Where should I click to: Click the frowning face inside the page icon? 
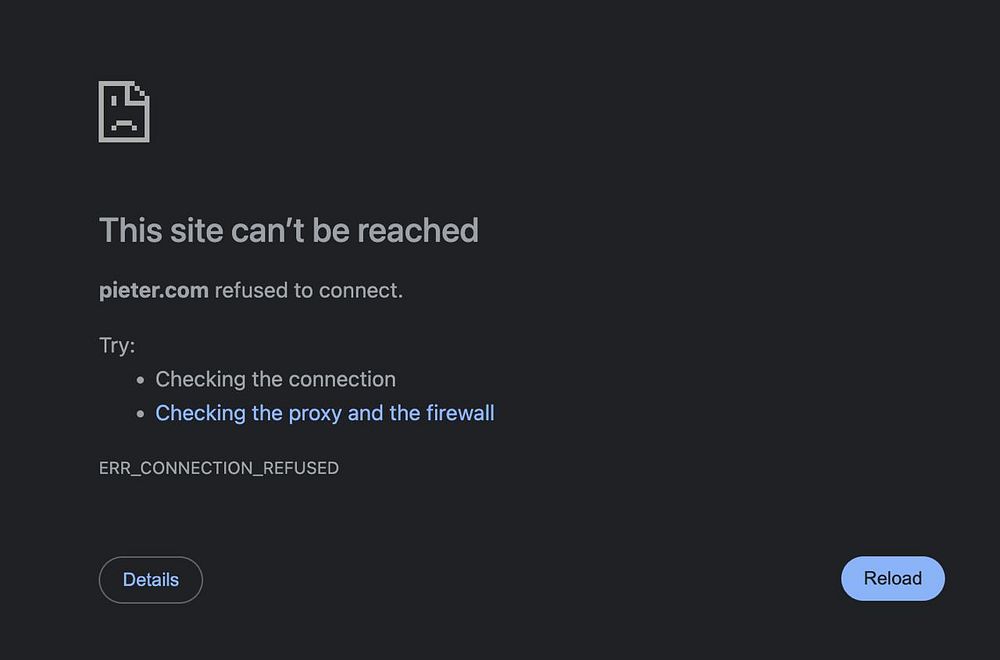click(123, 118)
